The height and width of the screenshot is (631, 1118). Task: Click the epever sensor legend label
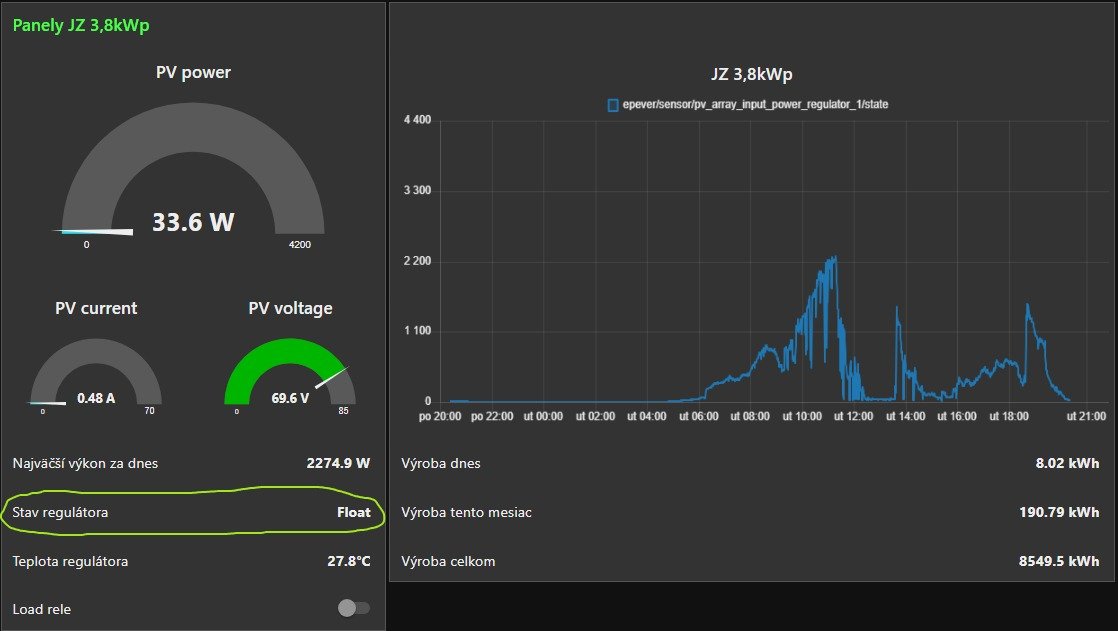755,104
